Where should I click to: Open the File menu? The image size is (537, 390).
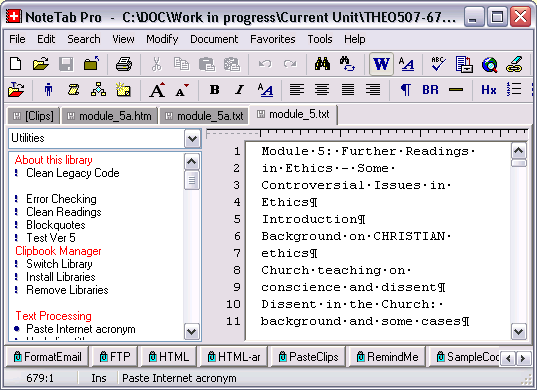(x=17, y=39)
